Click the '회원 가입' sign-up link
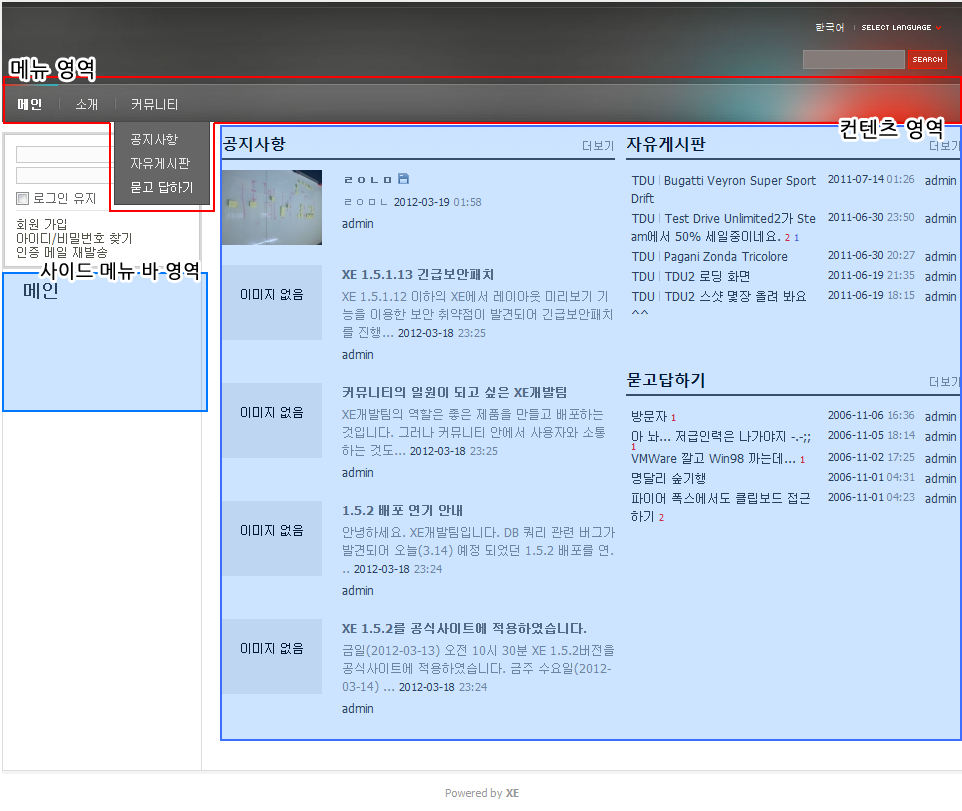The image size is (962, 811). pyautogui.click(x=42, y=224)
